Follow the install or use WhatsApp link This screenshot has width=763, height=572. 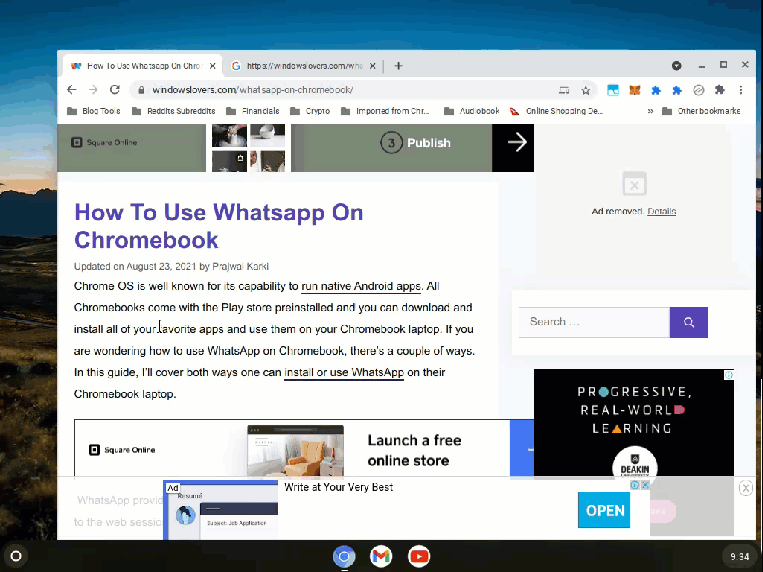pyautogui.click(x=344, y=372)
